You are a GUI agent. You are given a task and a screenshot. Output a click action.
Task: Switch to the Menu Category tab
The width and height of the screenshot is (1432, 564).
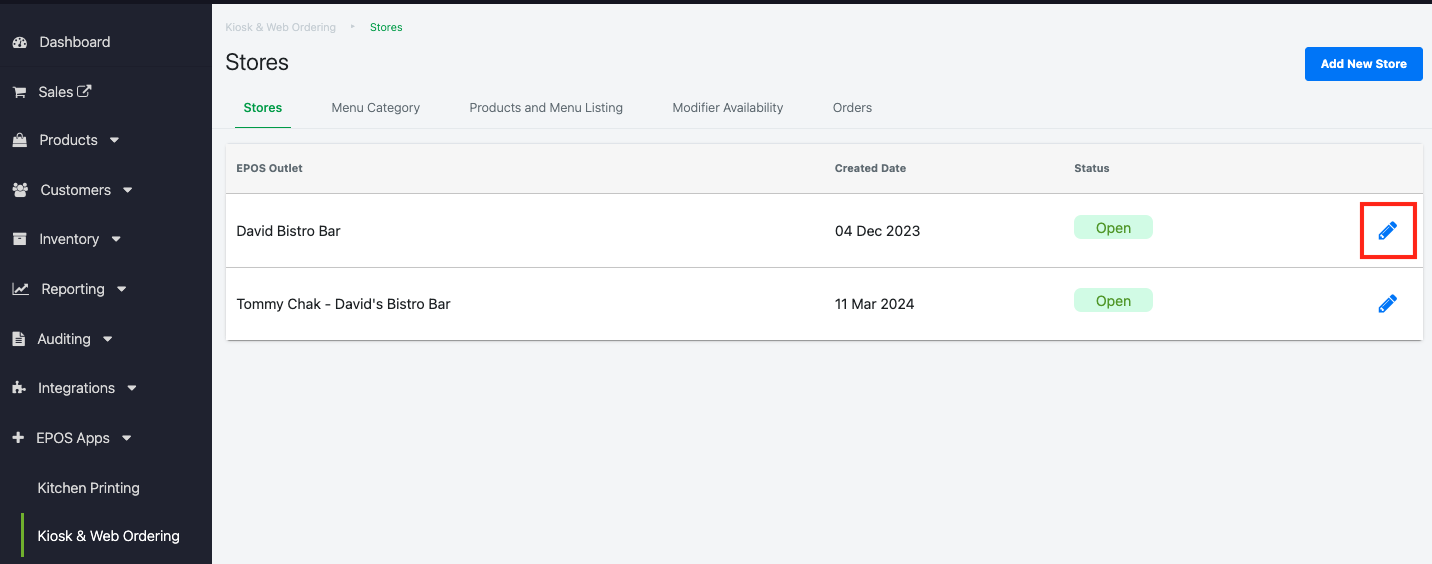point(375,108)
